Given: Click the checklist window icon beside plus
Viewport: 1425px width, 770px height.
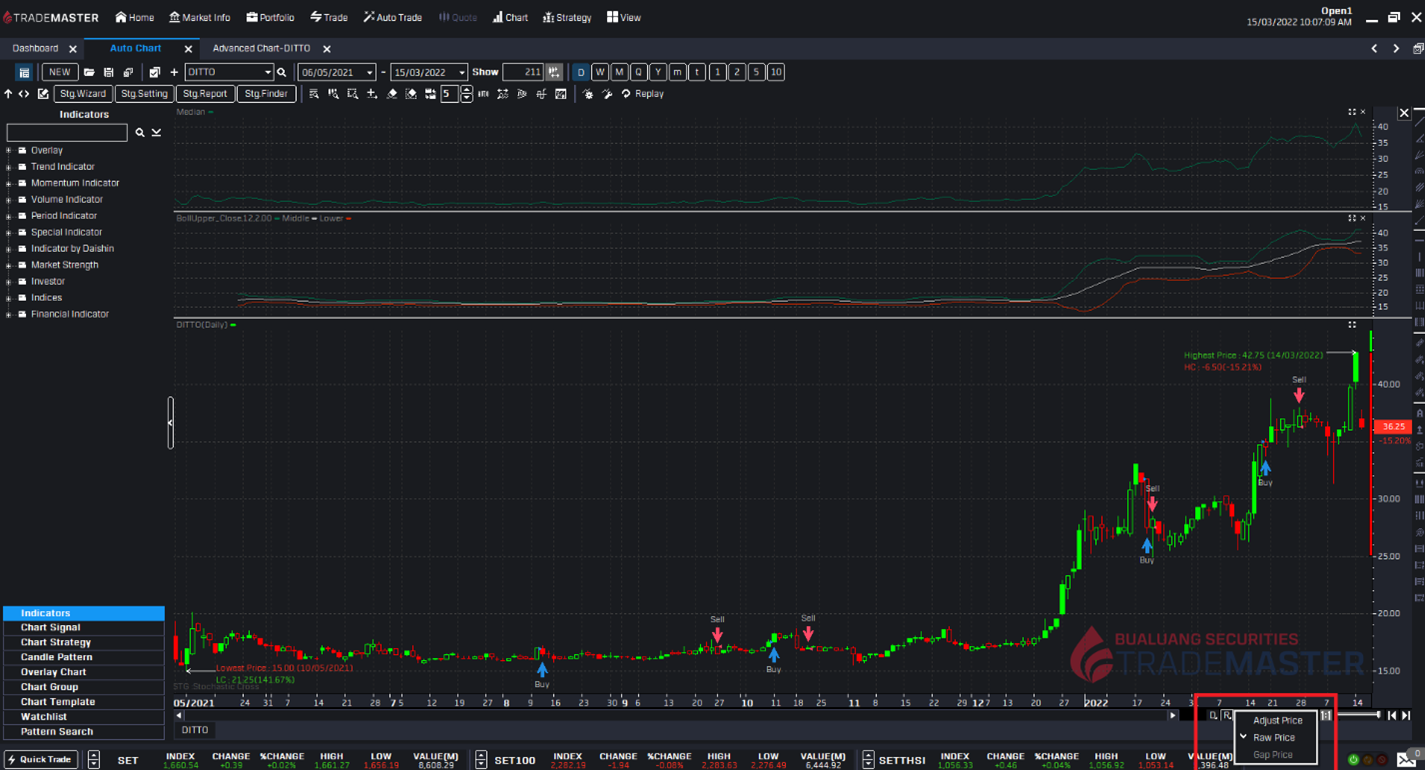Looking at the screenshot, I should click(154, 72).
